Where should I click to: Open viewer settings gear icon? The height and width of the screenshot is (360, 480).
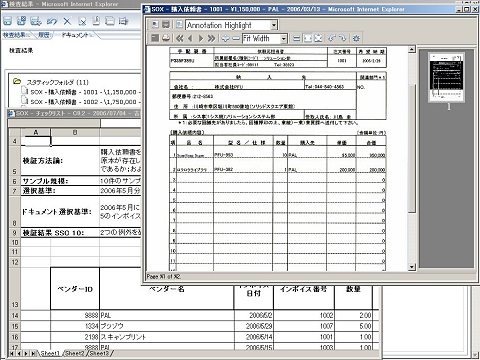coord(356,38)
